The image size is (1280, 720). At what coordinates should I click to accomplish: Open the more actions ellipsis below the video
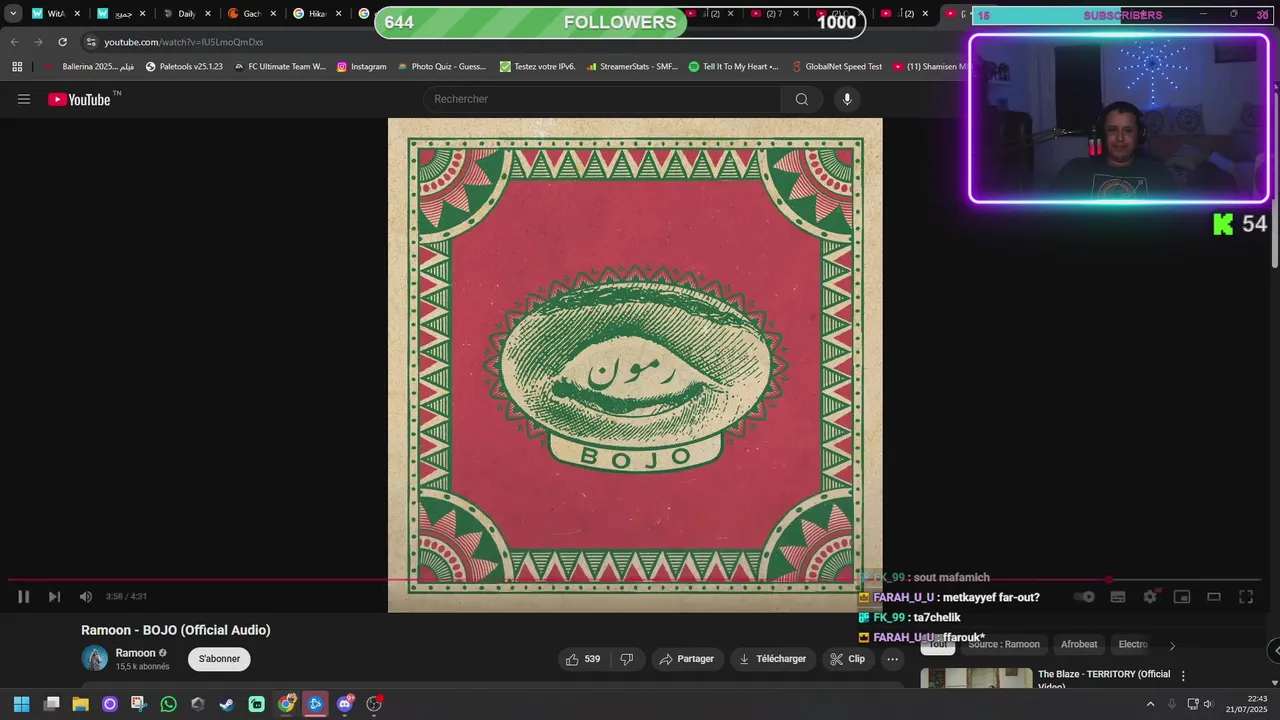click(x=893, y=659)
